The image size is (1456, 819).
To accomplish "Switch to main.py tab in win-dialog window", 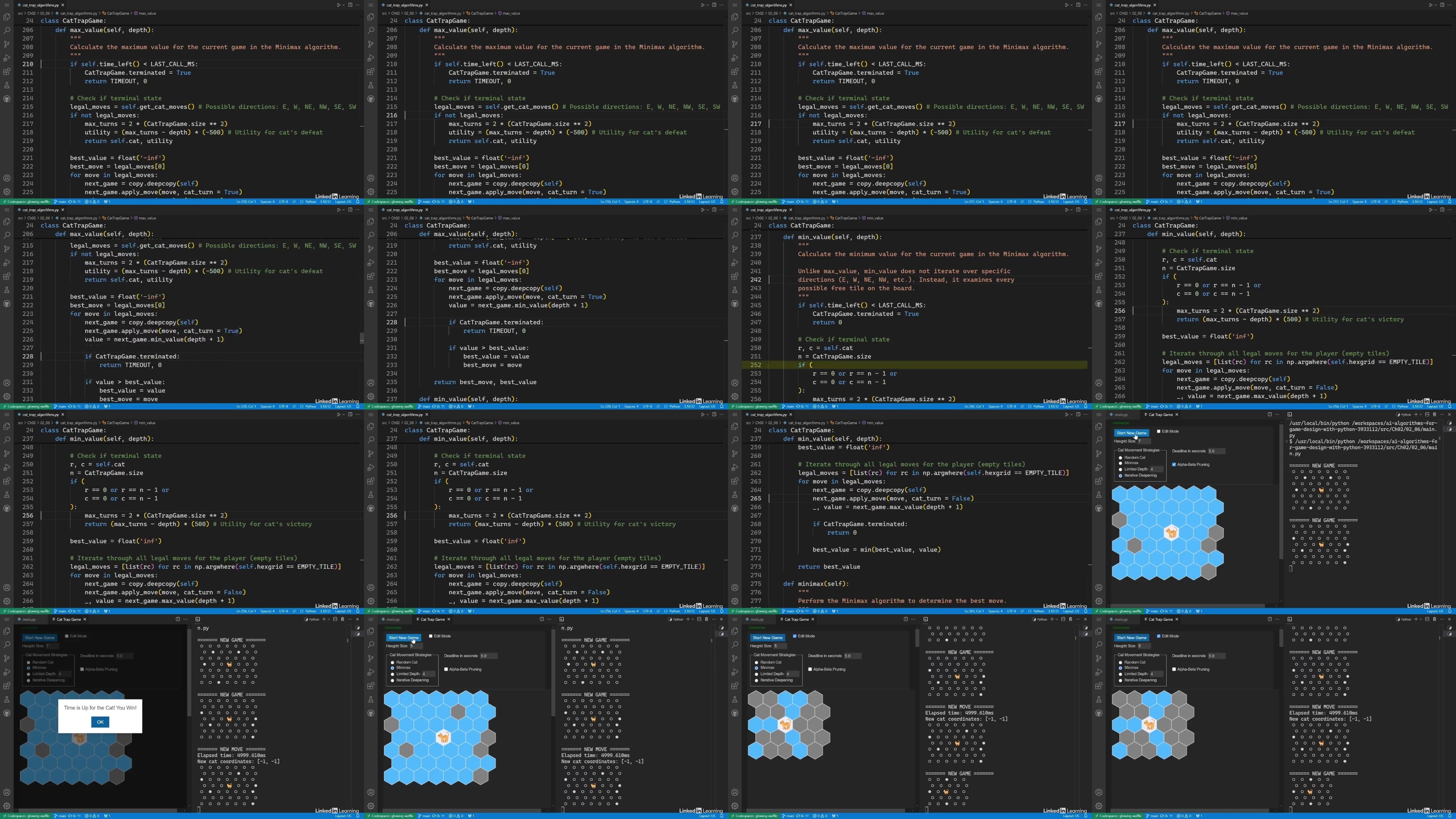I will [28, 619].
